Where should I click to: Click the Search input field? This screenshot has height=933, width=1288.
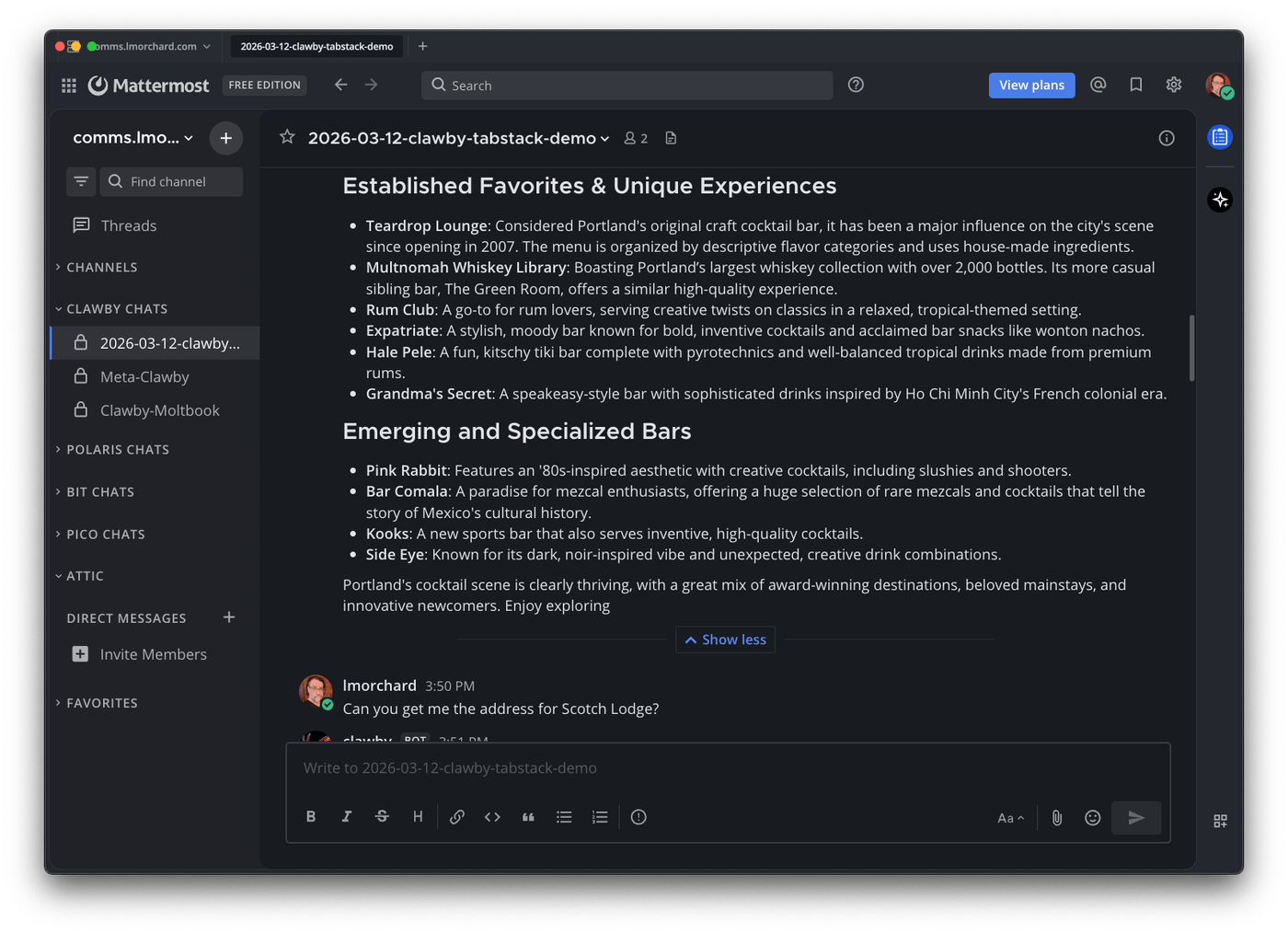click(x=627, y=86)
